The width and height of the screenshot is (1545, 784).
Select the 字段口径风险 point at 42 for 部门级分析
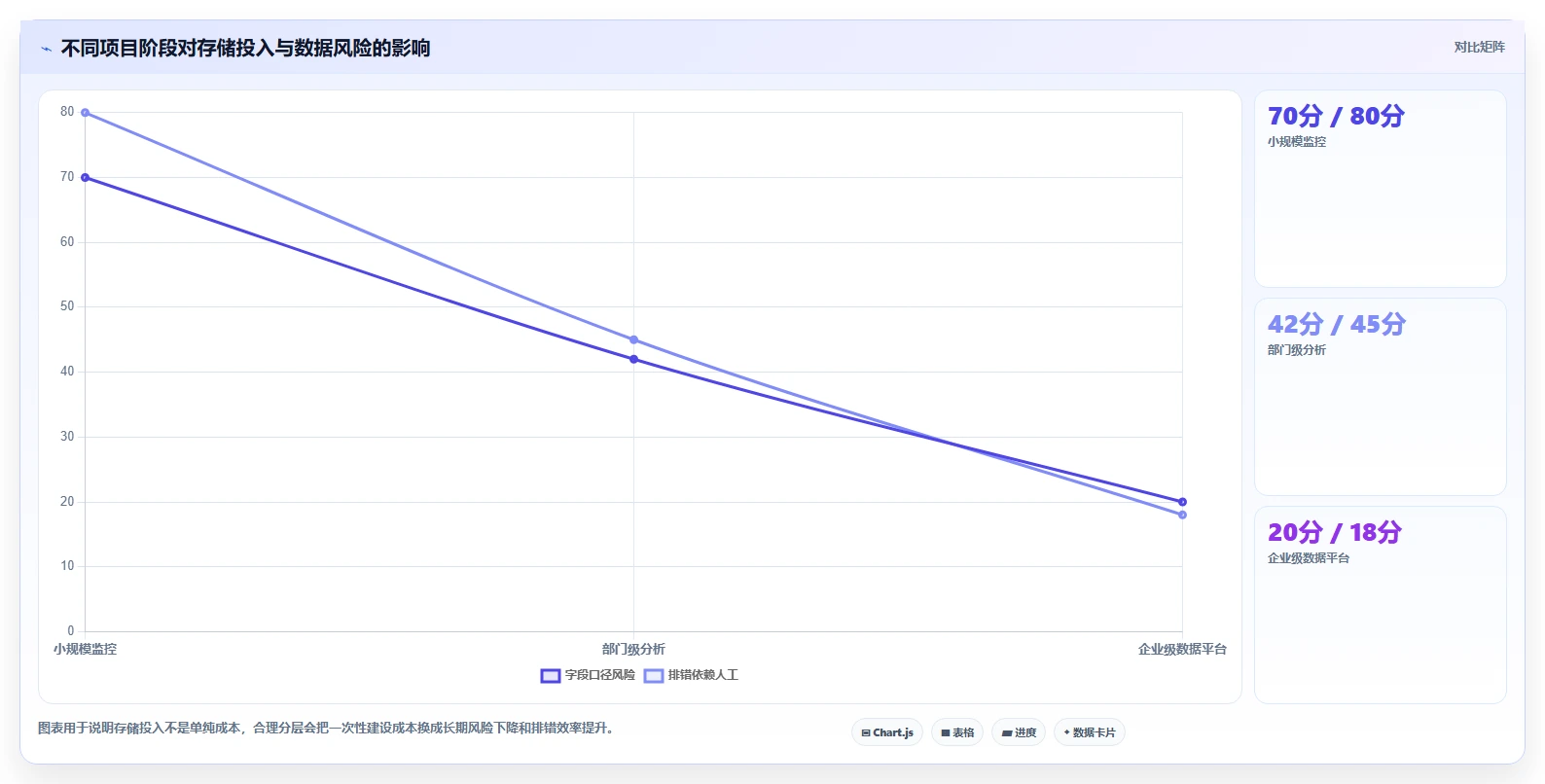coord(633,359)
